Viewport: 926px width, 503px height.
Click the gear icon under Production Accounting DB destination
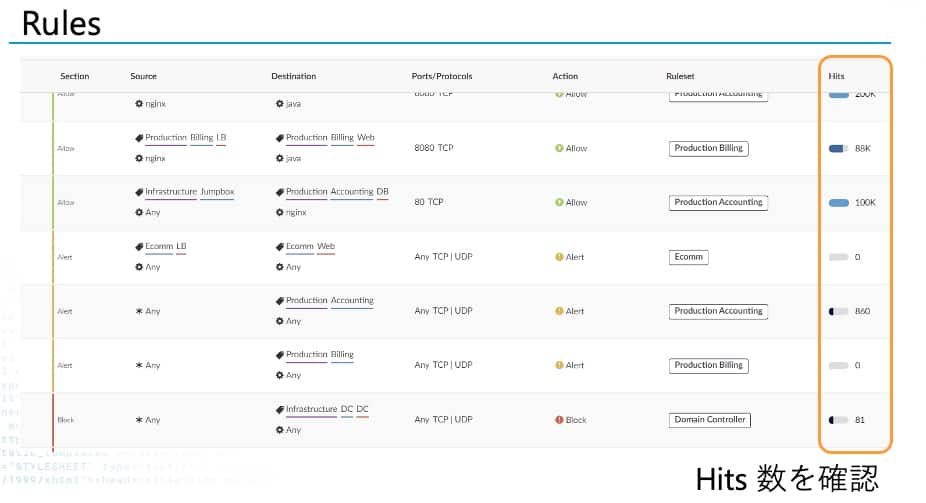280,212
